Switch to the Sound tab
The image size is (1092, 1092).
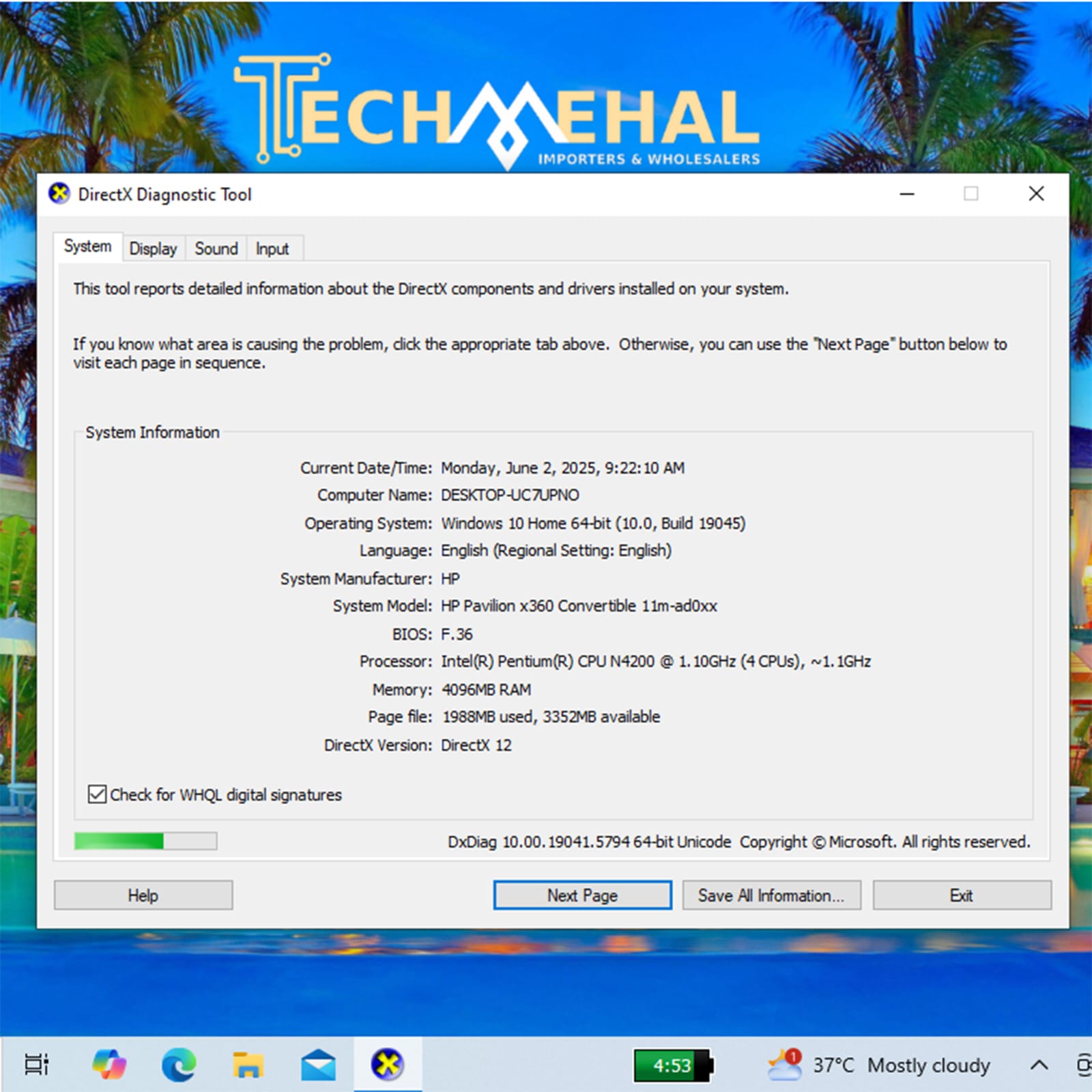tap(216, 248)
